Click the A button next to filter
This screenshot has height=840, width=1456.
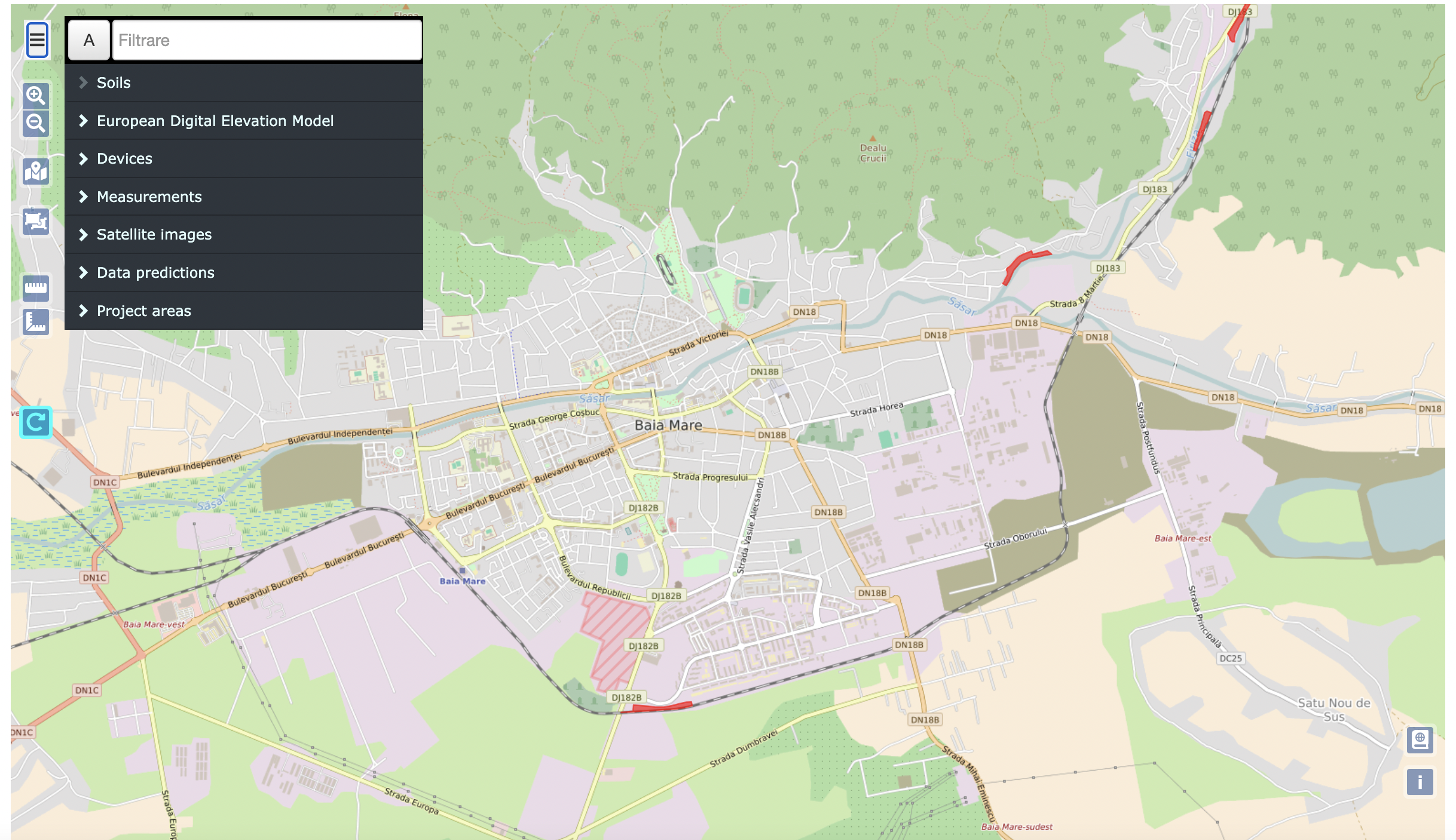click(88, 40)
